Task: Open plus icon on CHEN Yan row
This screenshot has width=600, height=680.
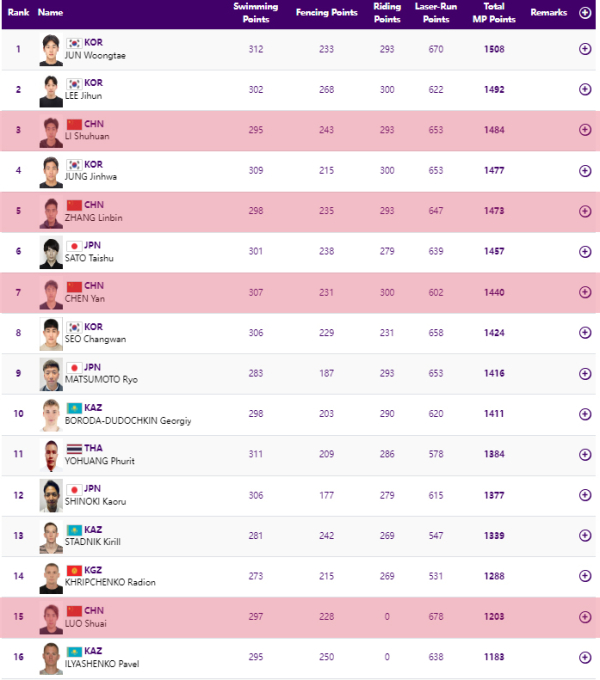Action: coord(585,292)
